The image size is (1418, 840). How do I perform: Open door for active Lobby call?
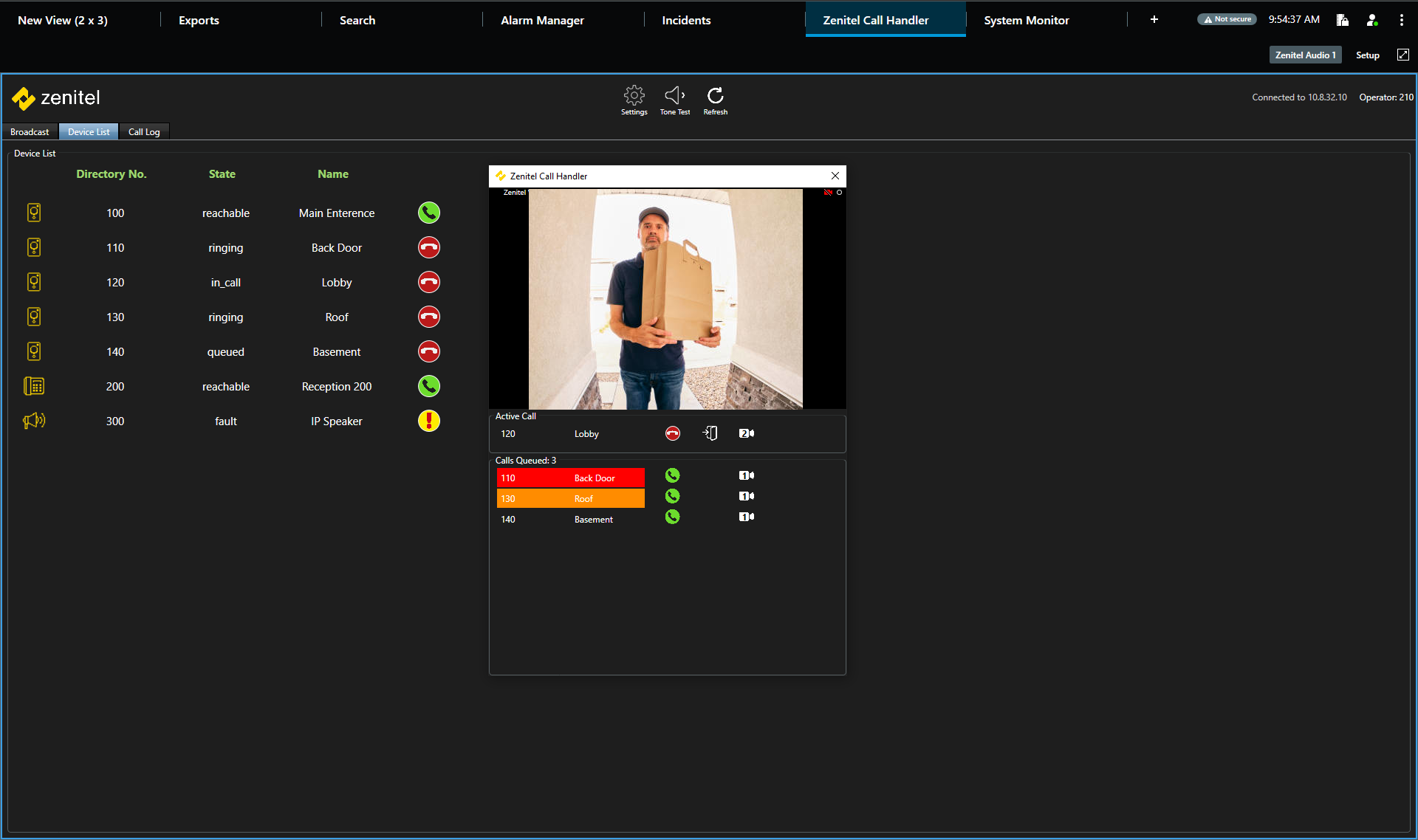point(710,433)
